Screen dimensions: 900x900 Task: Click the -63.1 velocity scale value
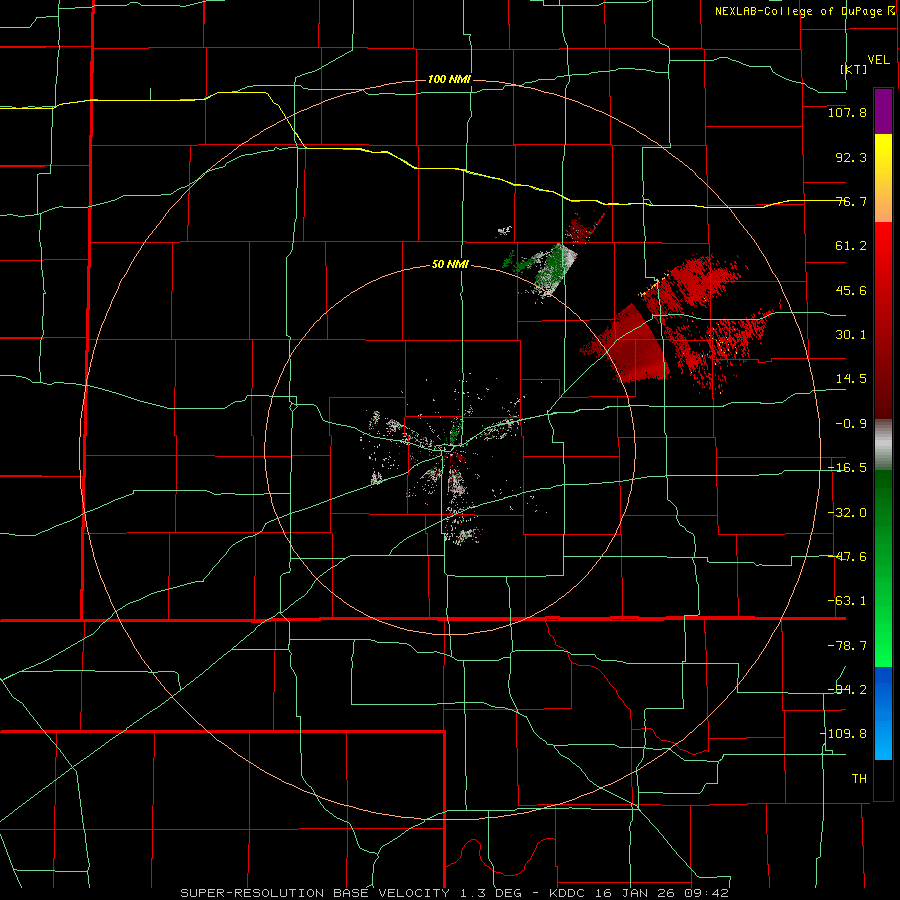tap(847, 601)
